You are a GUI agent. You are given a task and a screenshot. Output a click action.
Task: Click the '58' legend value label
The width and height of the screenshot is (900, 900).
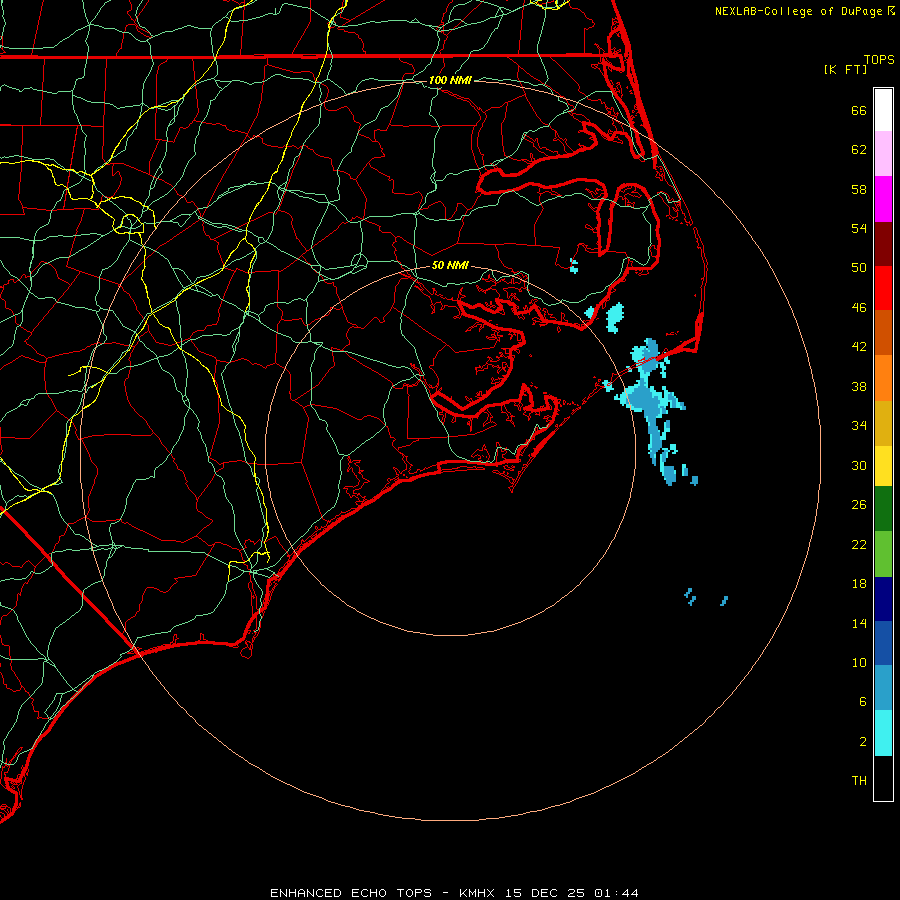(x=859, y=189)
